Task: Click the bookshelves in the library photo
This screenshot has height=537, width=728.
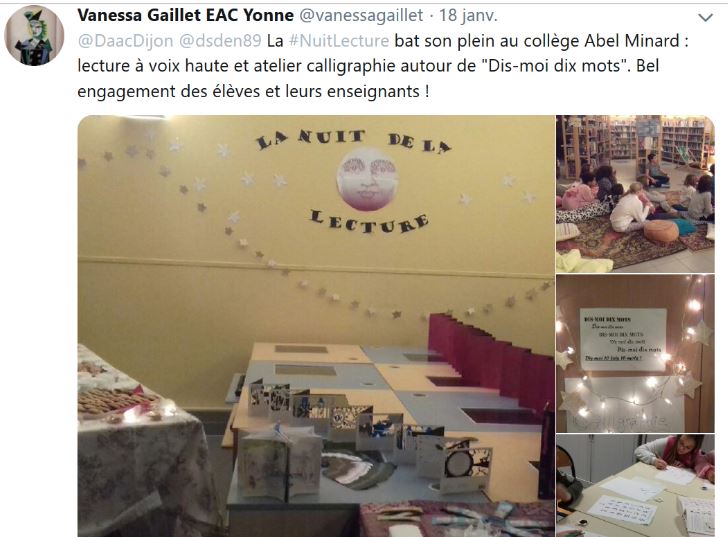Action: (638, 138)
